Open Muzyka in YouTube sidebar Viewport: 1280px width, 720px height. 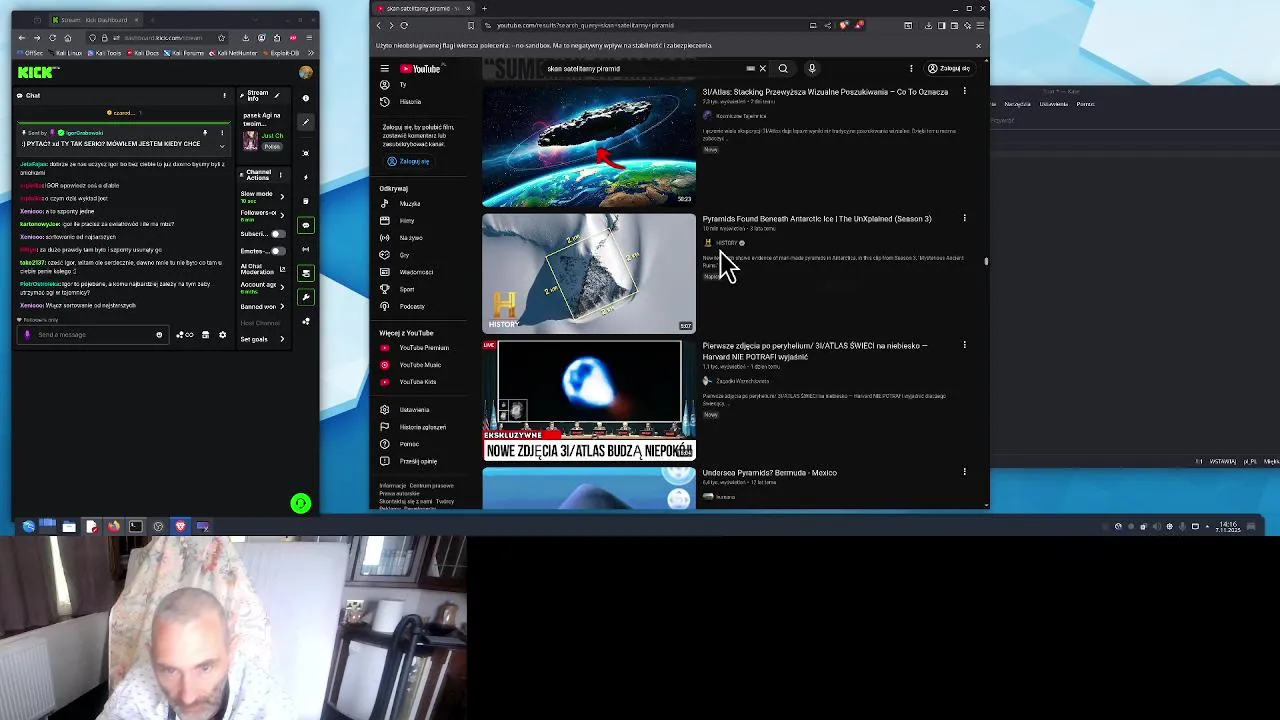410,204
